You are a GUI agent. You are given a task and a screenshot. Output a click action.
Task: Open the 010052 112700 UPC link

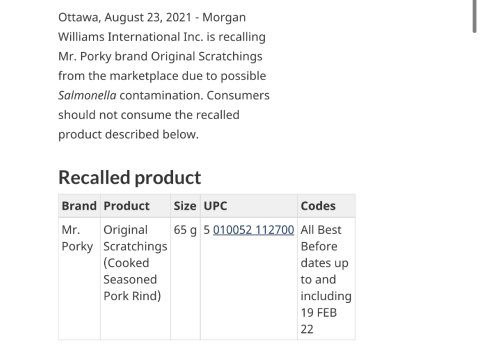[x=253, y=230]
